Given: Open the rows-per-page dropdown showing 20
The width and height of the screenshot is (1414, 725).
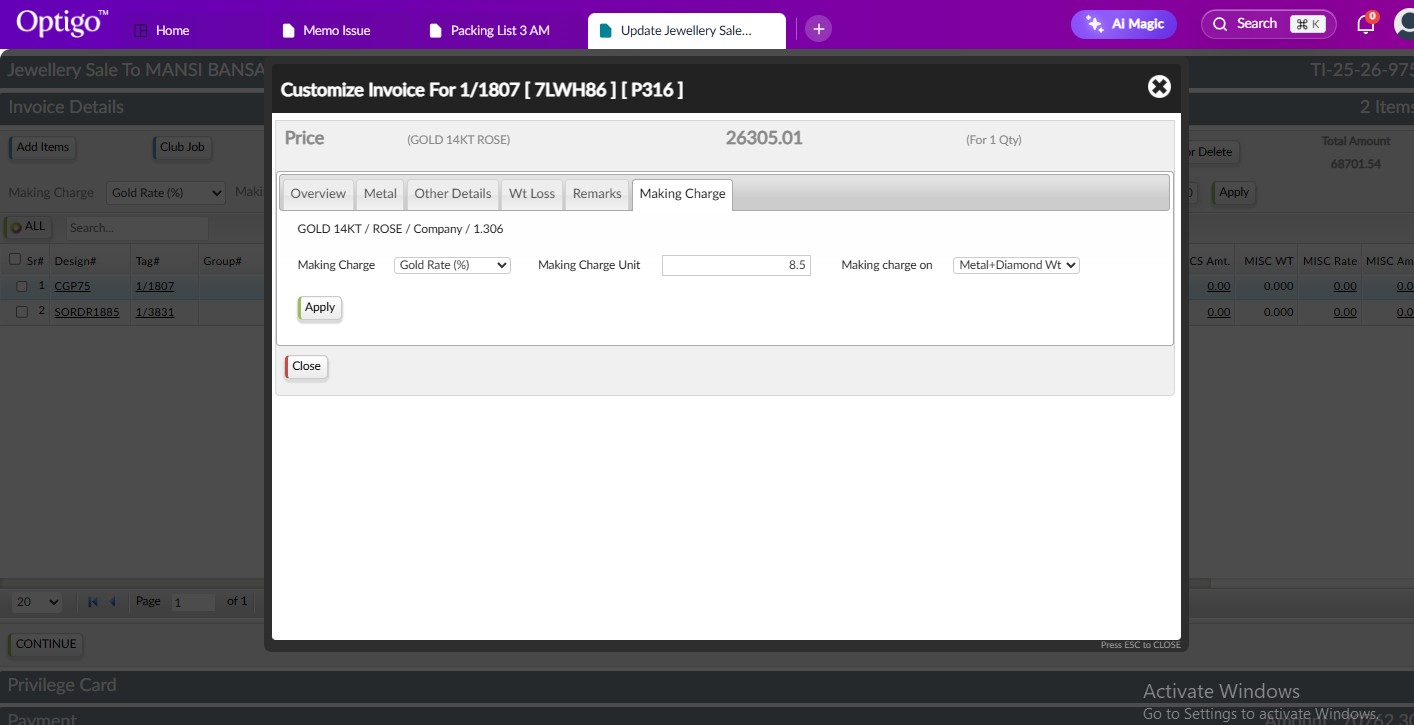Looking at the screenshot, I should [38, 602].
